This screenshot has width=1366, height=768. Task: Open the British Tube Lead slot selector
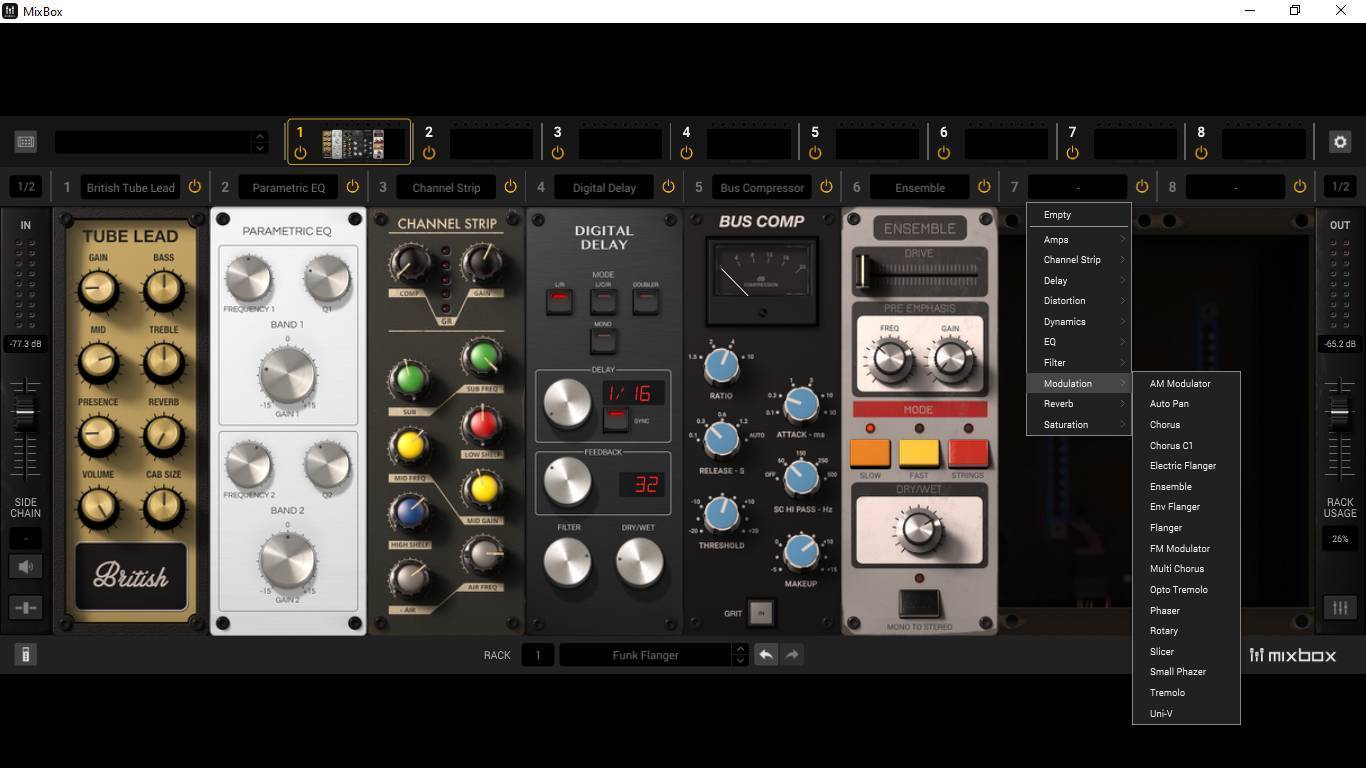point(130,187)
